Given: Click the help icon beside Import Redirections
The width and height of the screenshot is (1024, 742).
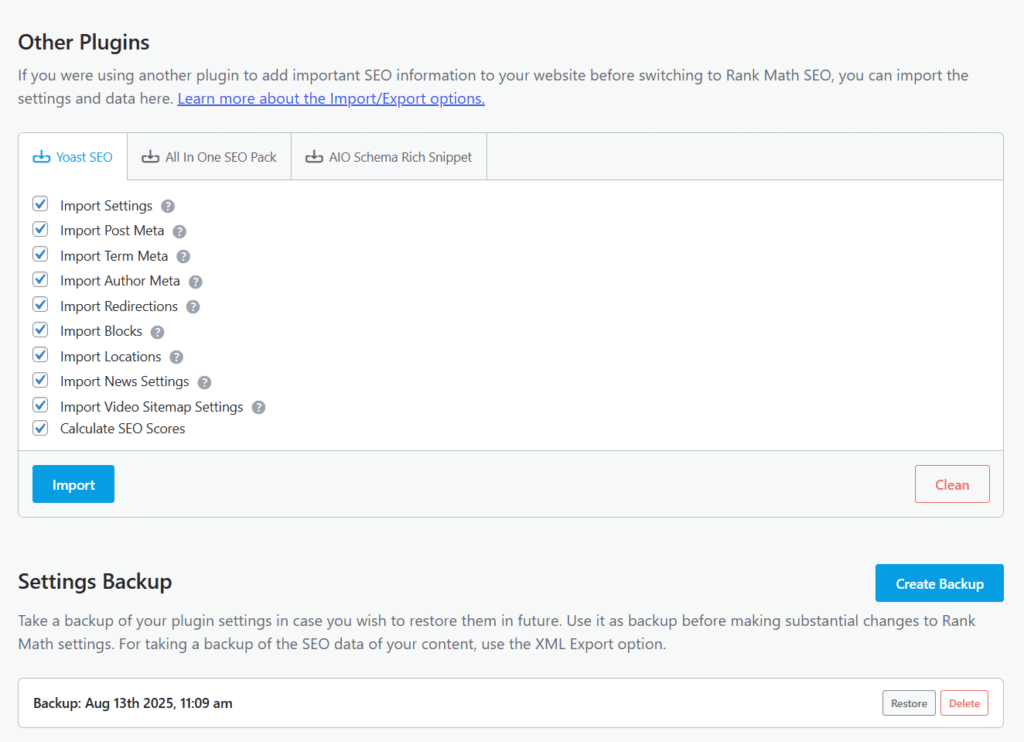Looking at the screenshot, I should (x=193, y=307).
